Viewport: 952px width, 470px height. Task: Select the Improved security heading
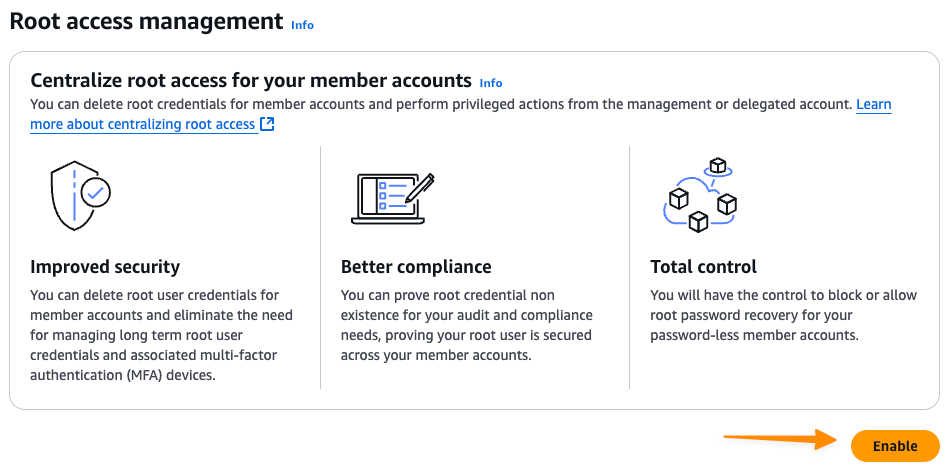tap(105, 267)
